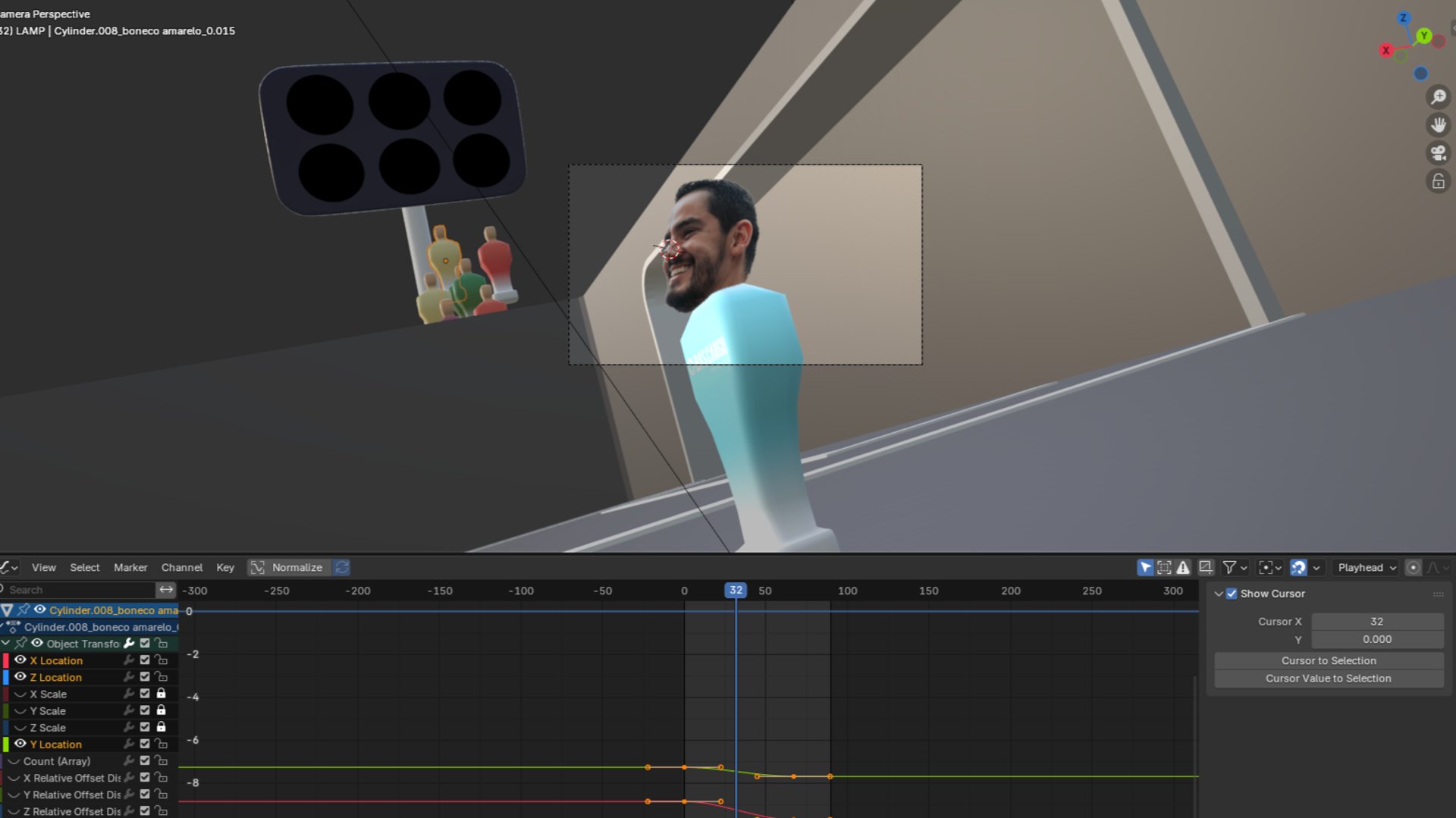Unlock the X Scale channel padlock

pos(161,694)
